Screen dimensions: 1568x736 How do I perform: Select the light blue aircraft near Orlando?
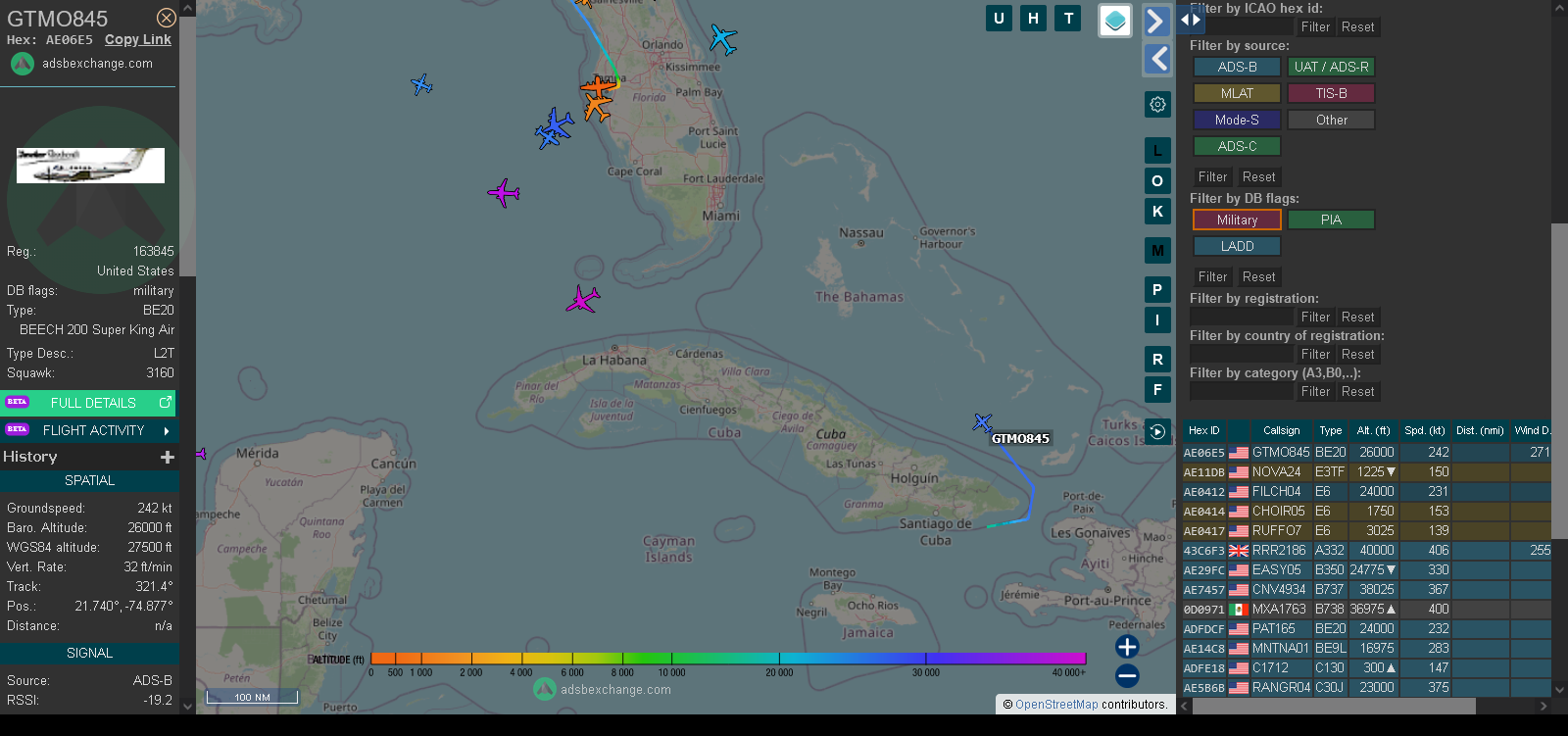[x=722, y=39]
